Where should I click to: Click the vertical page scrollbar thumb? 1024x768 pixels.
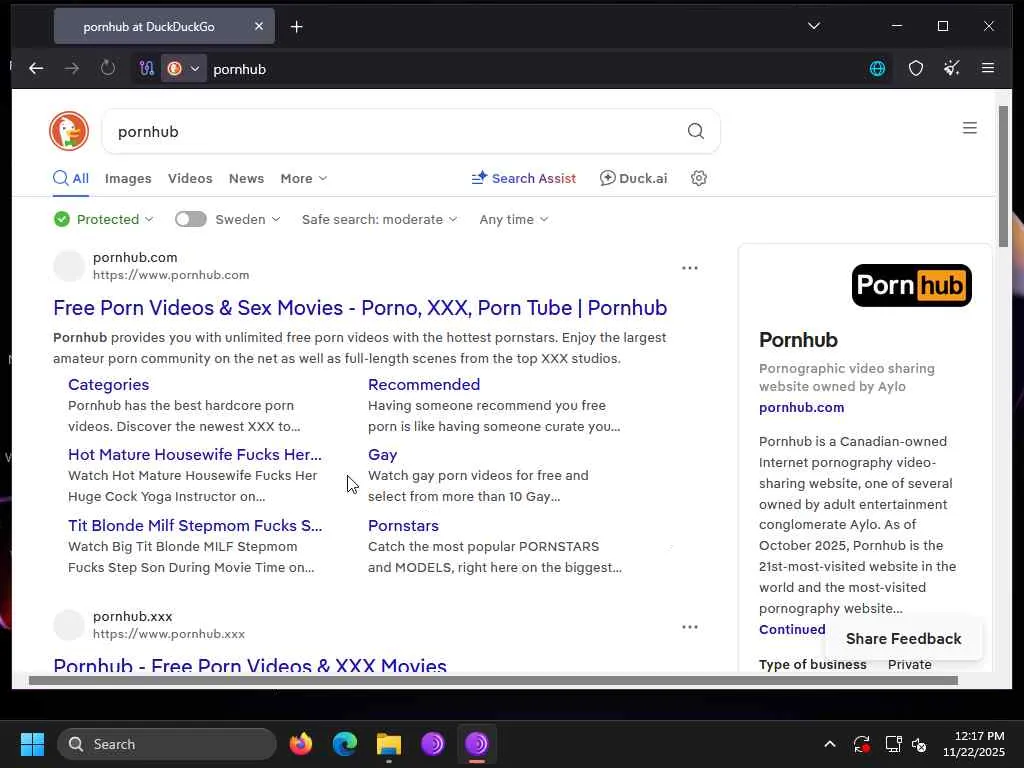pos(1003,176)
